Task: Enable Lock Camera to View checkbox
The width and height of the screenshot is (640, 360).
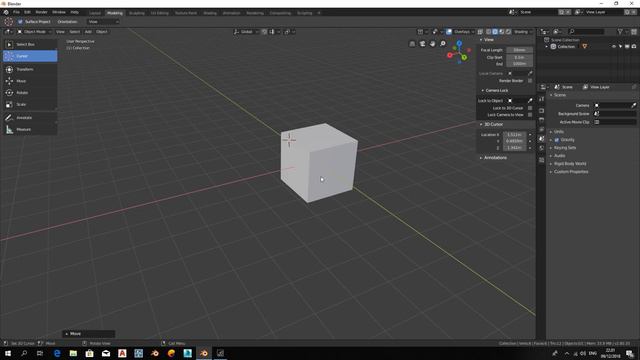Action: pos(530,115)
